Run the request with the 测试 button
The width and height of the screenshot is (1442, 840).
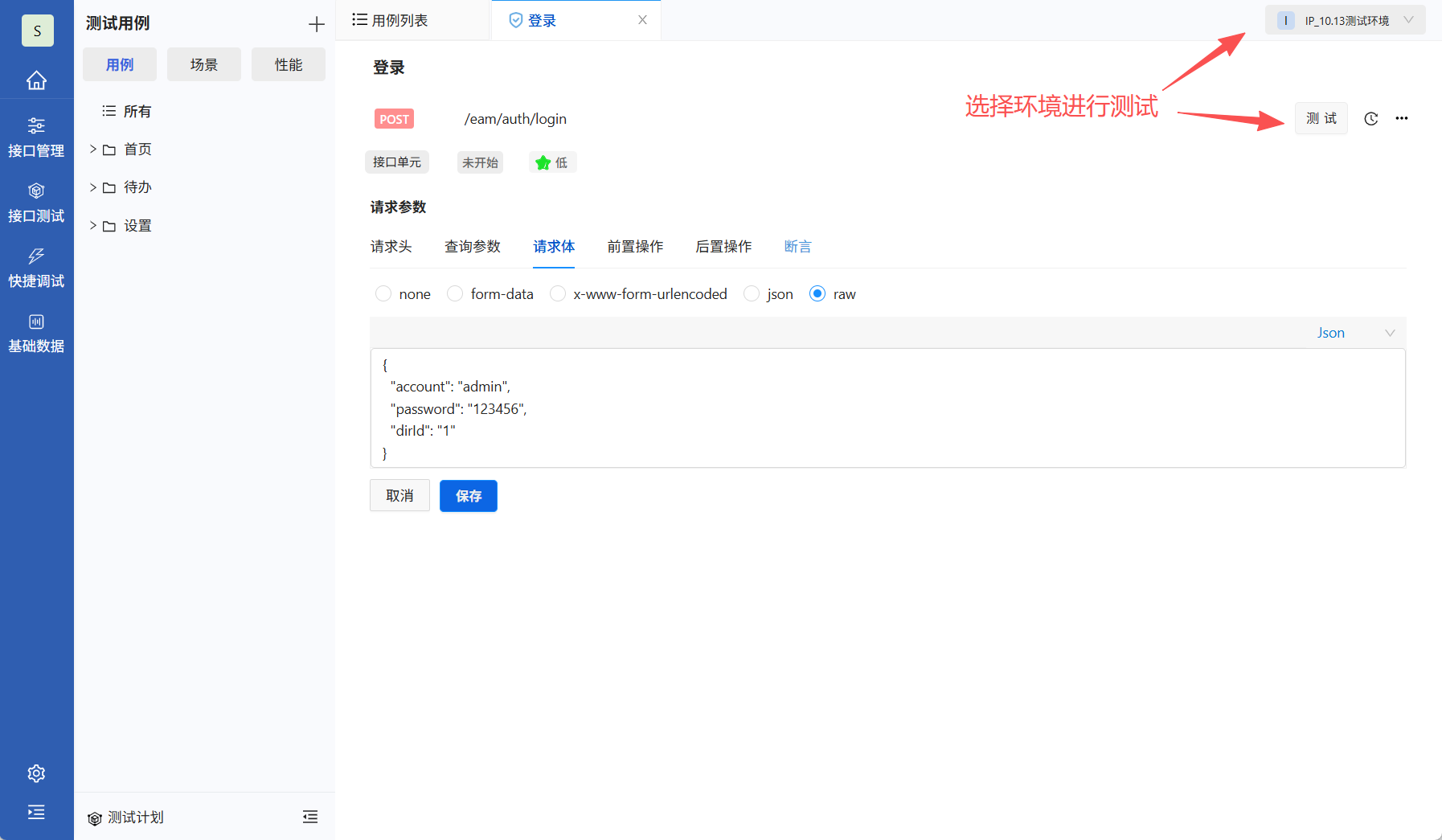click(x=1321, y=118)
